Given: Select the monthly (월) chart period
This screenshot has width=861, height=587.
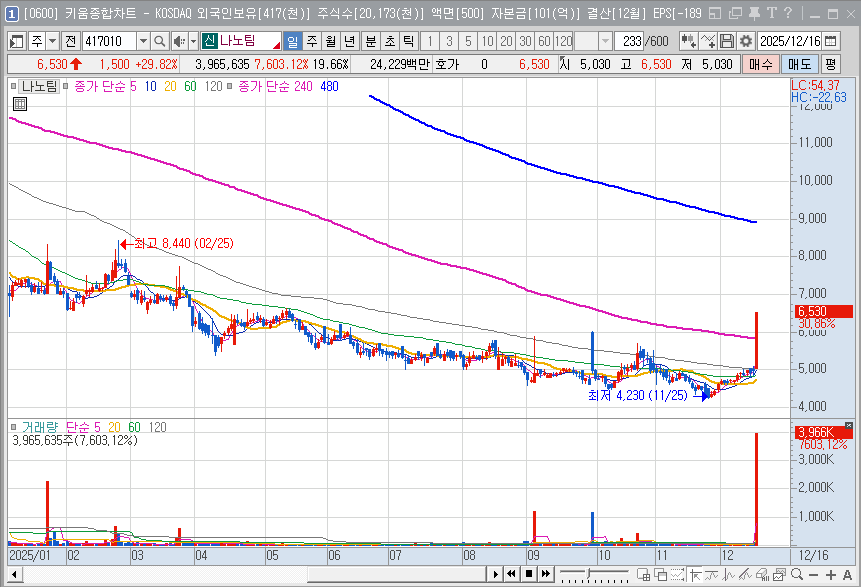Looking at the screenshot, I should pos(331,41).
